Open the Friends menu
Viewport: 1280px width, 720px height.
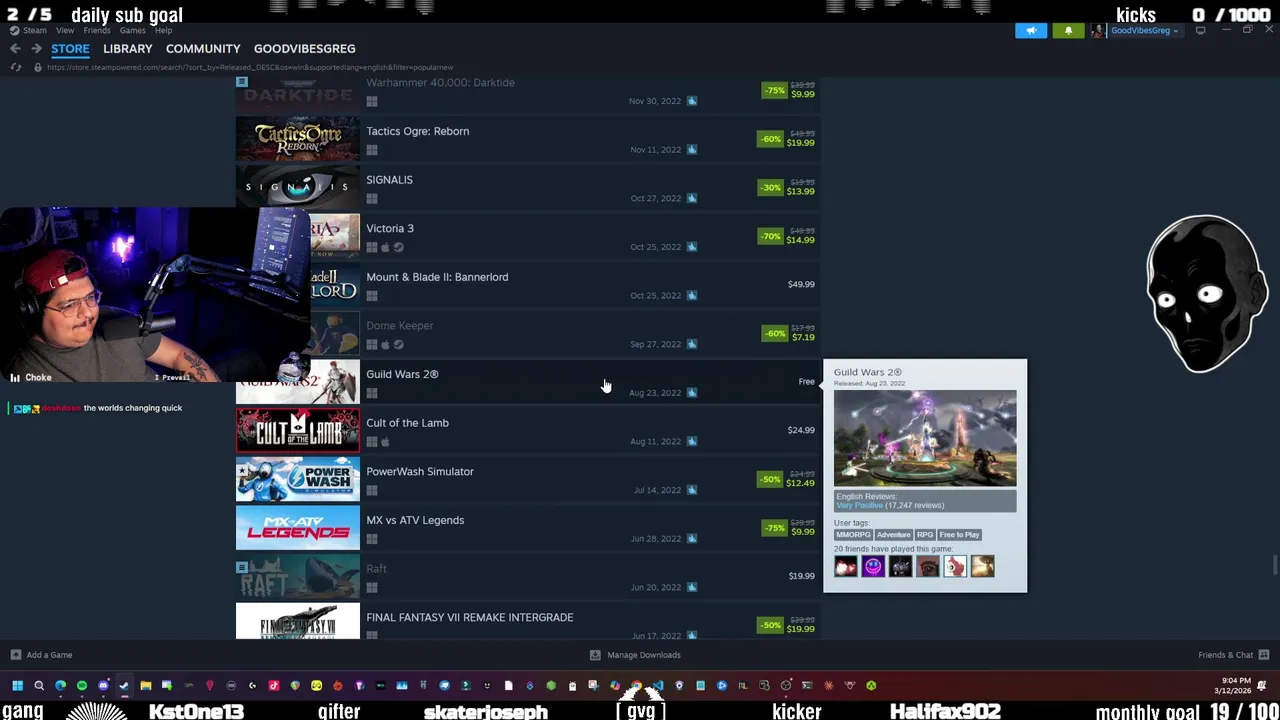pyautogui.click(x=97, y=31)
